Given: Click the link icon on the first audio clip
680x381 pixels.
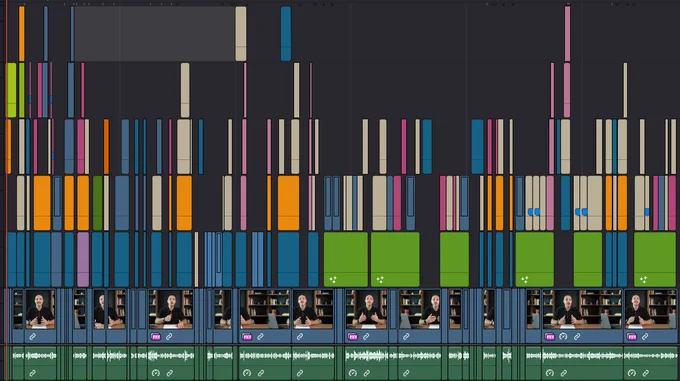Looking at the screenshot, I should click(33, 373).
